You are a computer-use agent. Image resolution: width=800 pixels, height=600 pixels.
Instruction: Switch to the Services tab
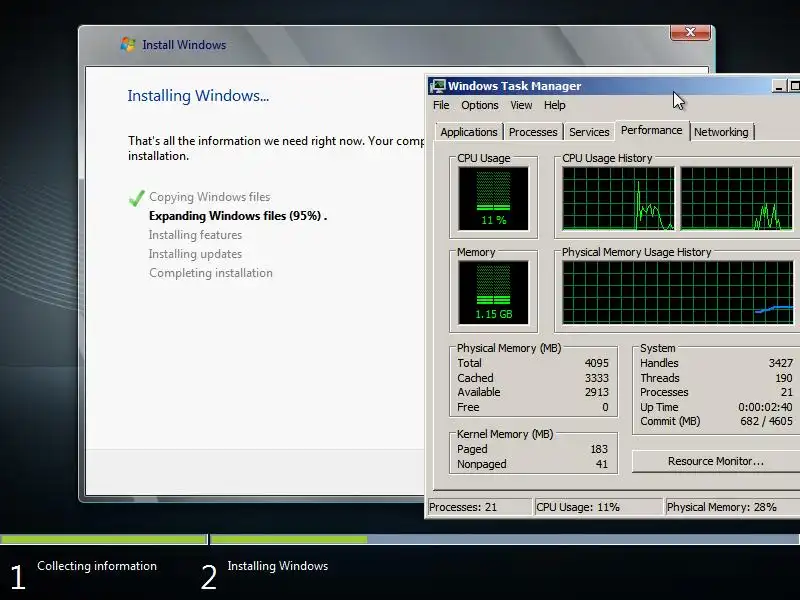(x=589, y=132)
